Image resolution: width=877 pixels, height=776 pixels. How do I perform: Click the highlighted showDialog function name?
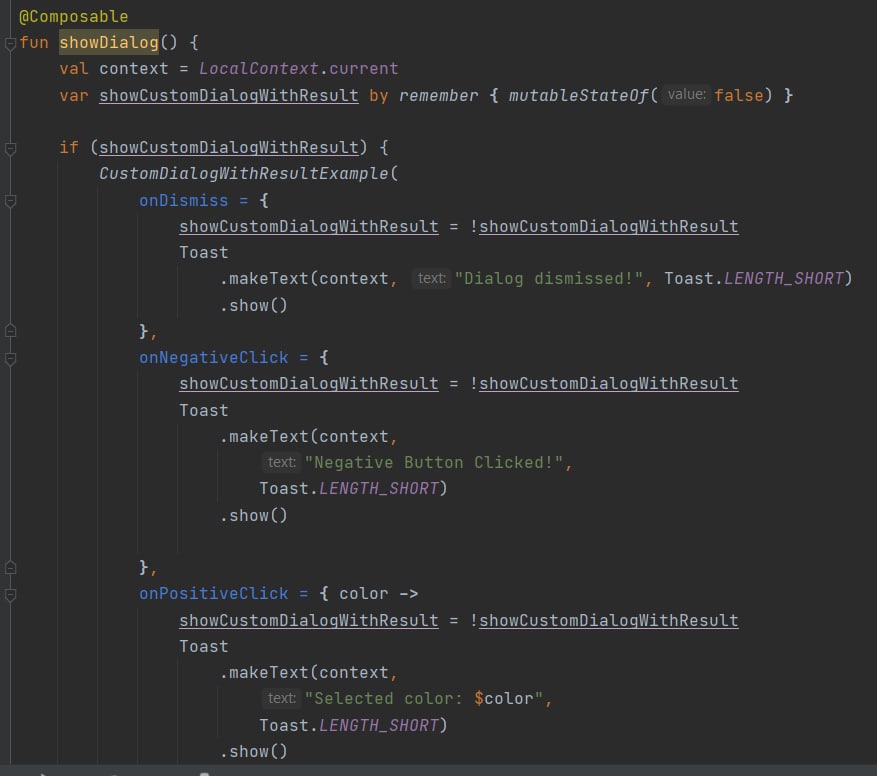pyautogui.click(x=109, y=42)
